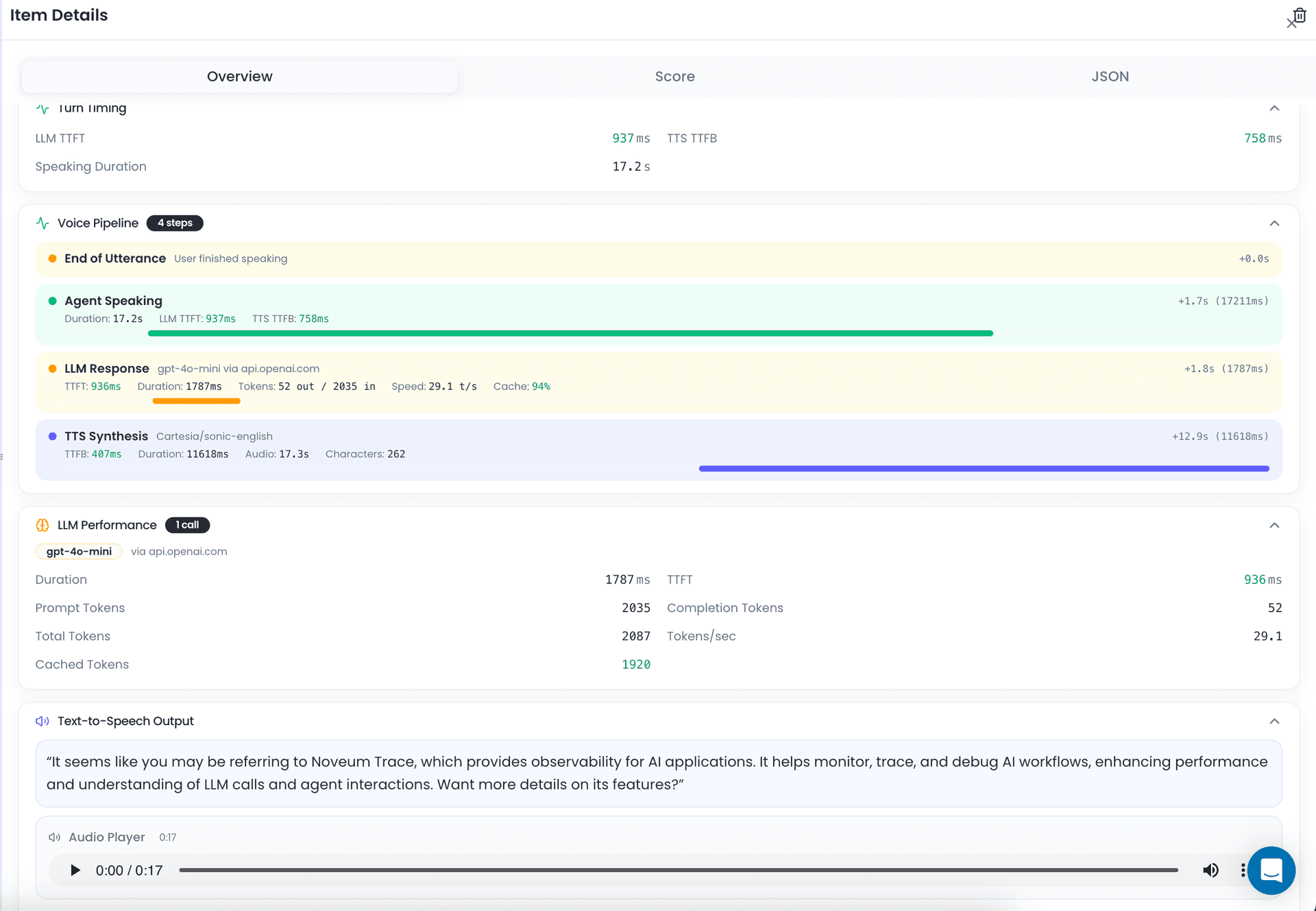Collapse the Text-to-Speech Output section
The width and height of the screenshot is (1316, 911).
tap(1275, 721)
